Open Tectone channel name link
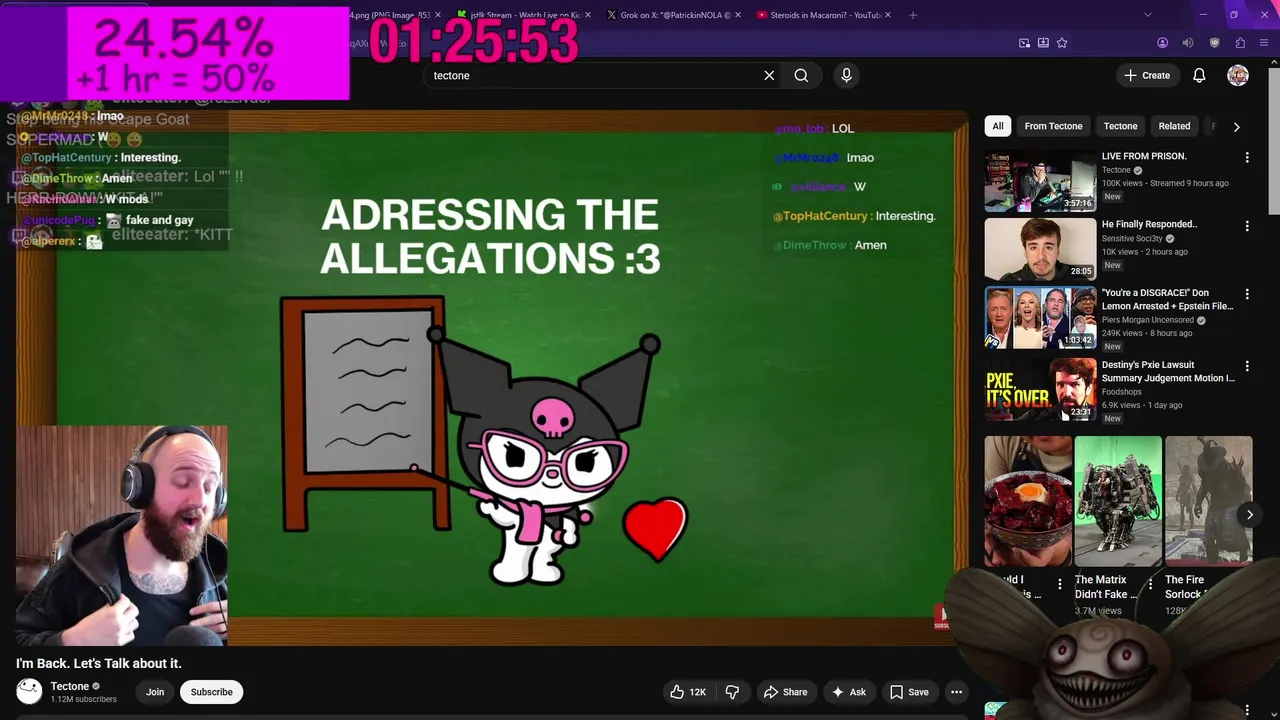Screen dimensions: 1280x720 click(x=70, y=686)
